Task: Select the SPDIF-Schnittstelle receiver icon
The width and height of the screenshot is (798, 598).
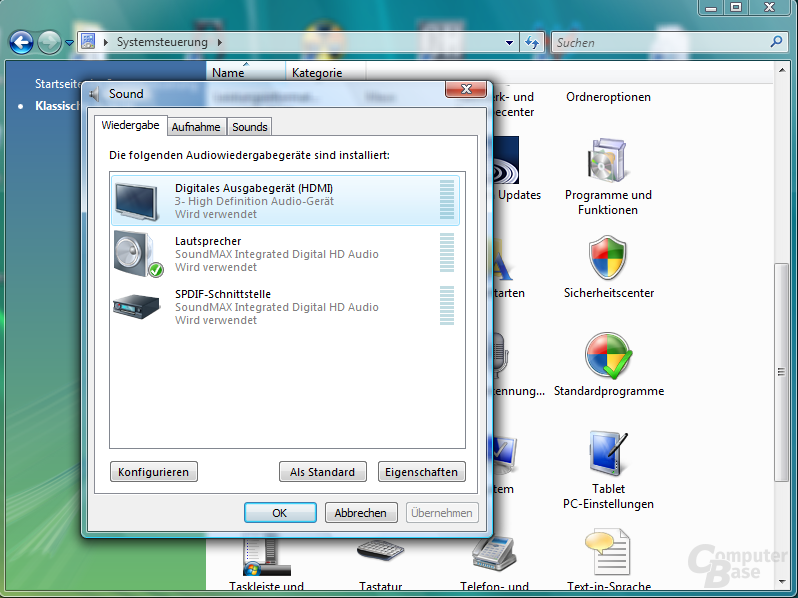Action: tap(136, 306)
